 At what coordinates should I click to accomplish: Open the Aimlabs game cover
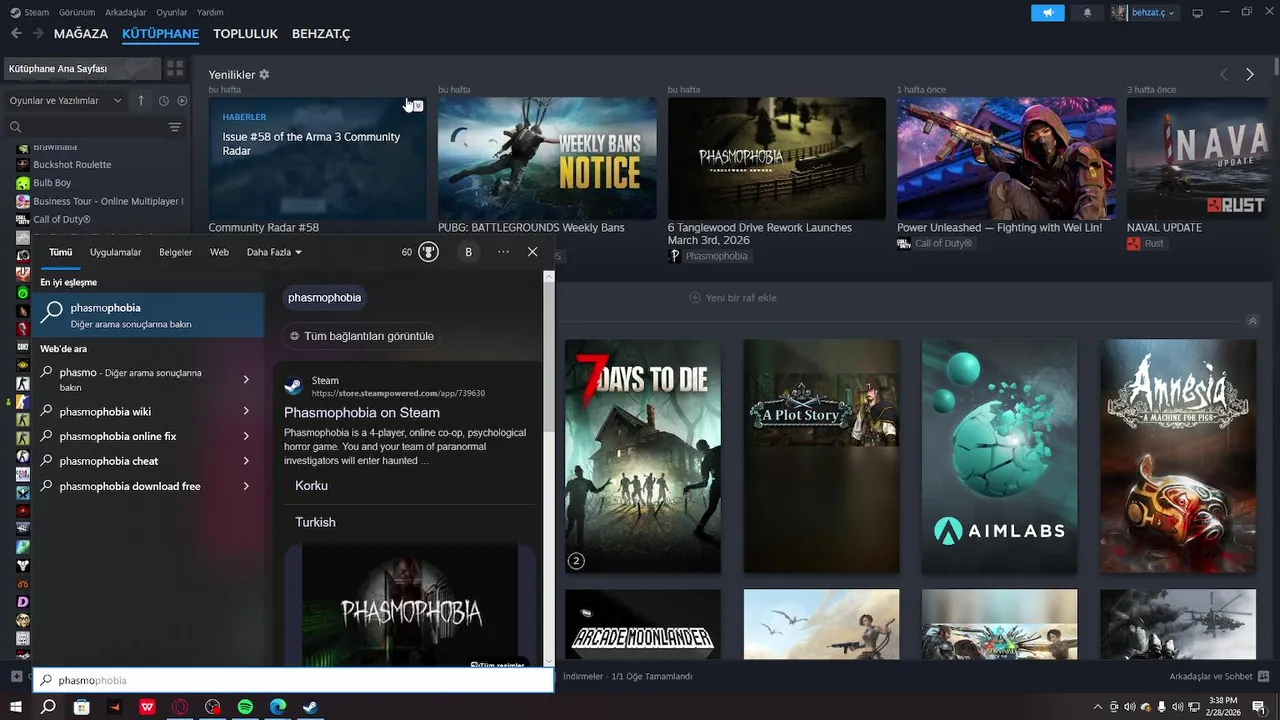tap(1000, 456)
